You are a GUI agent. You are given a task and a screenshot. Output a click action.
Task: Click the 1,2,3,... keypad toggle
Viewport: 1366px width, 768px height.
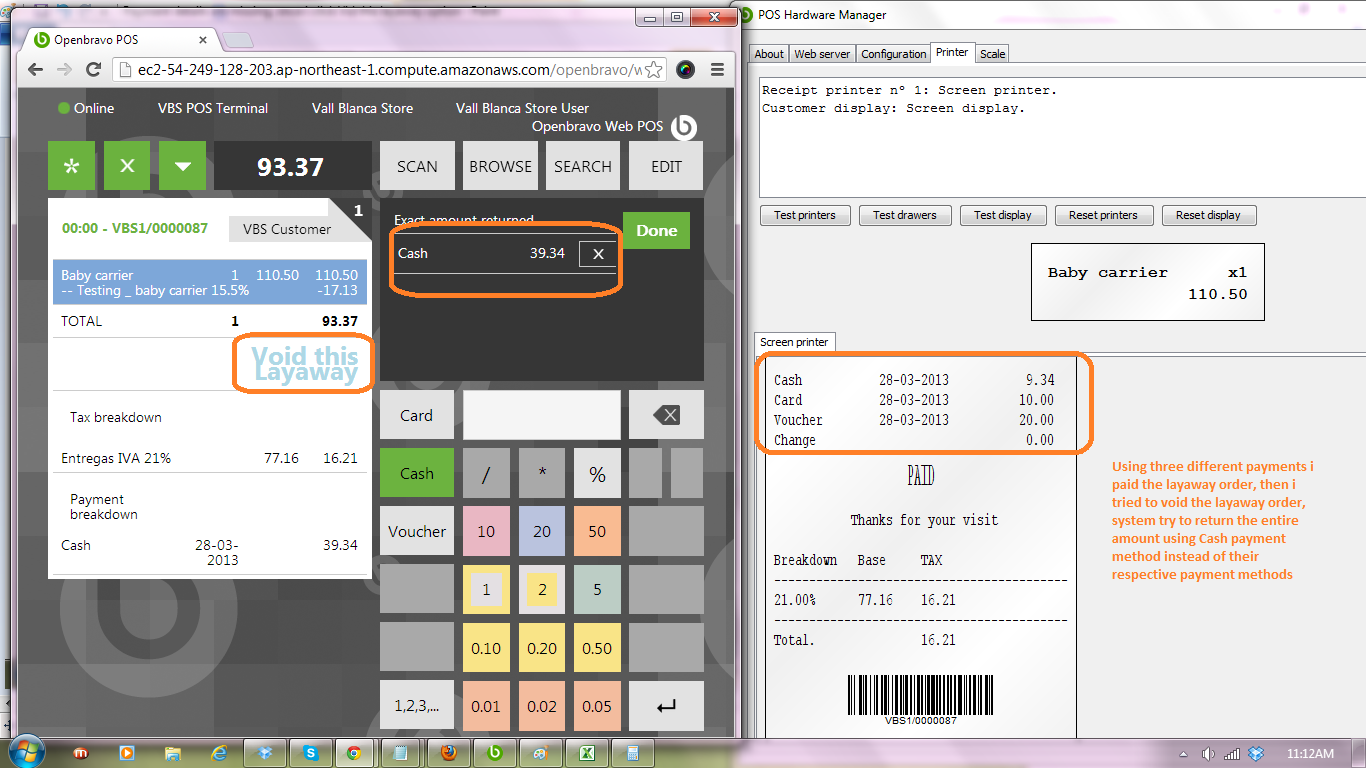coord(417,706)
